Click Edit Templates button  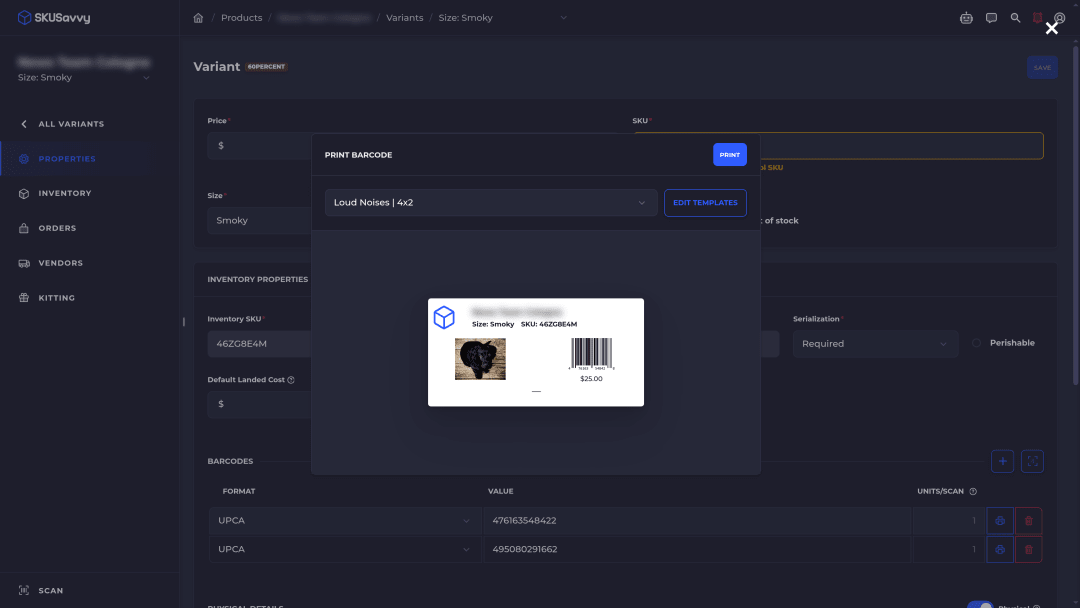705,202
